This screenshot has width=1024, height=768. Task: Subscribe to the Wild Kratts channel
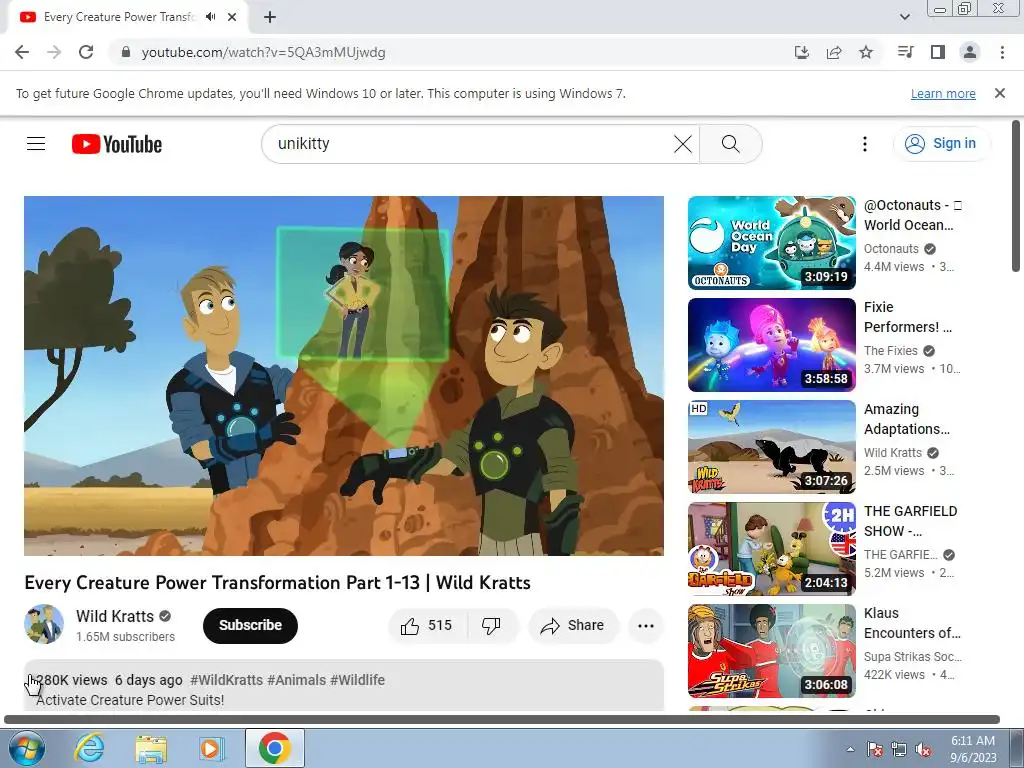(250, 626)
